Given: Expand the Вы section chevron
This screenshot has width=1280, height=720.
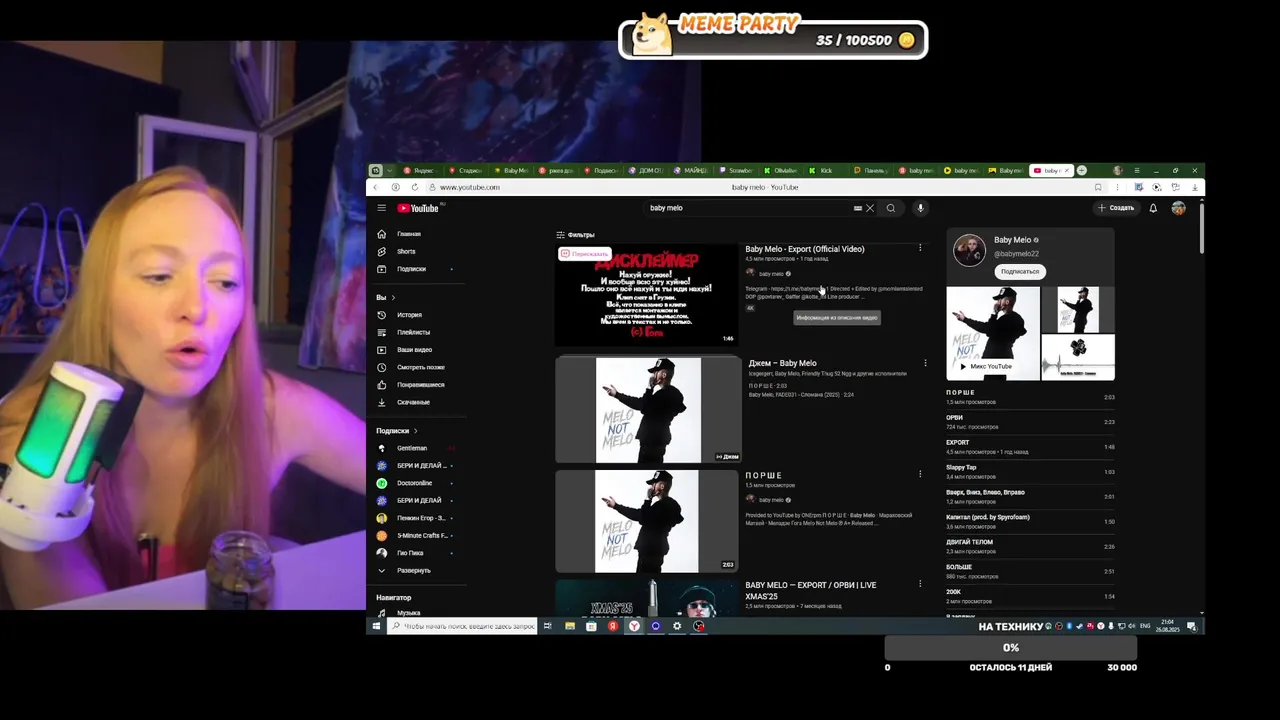Looking at the screenshot, I should (x=393, y=297).
